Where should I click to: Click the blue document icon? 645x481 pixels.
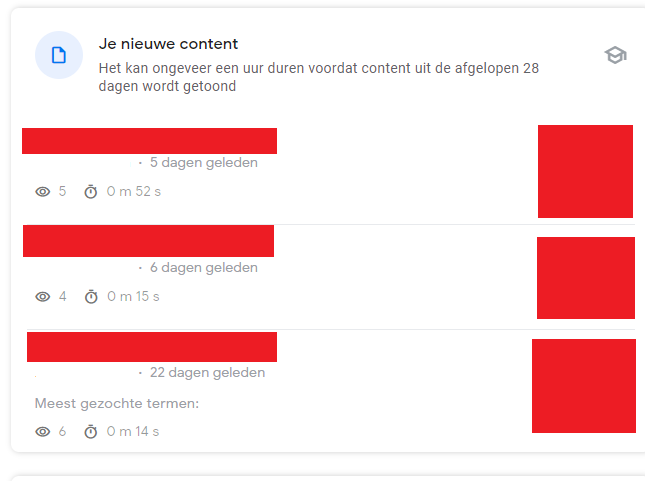[59, 55]
